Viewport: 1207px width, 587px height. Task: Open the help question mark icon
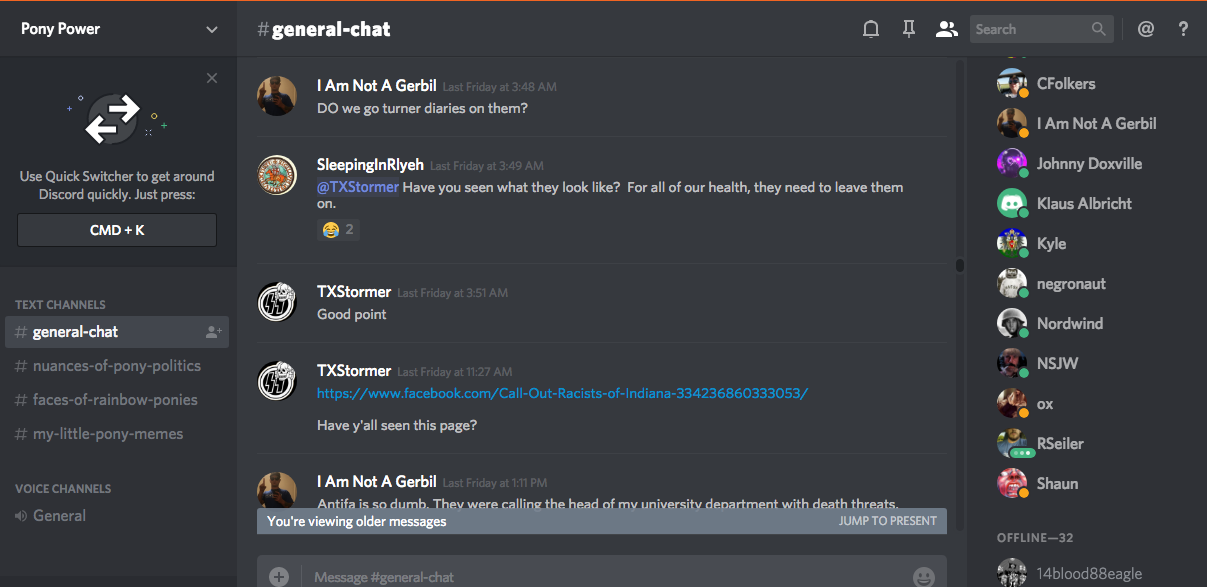(x=1183, y=29)
